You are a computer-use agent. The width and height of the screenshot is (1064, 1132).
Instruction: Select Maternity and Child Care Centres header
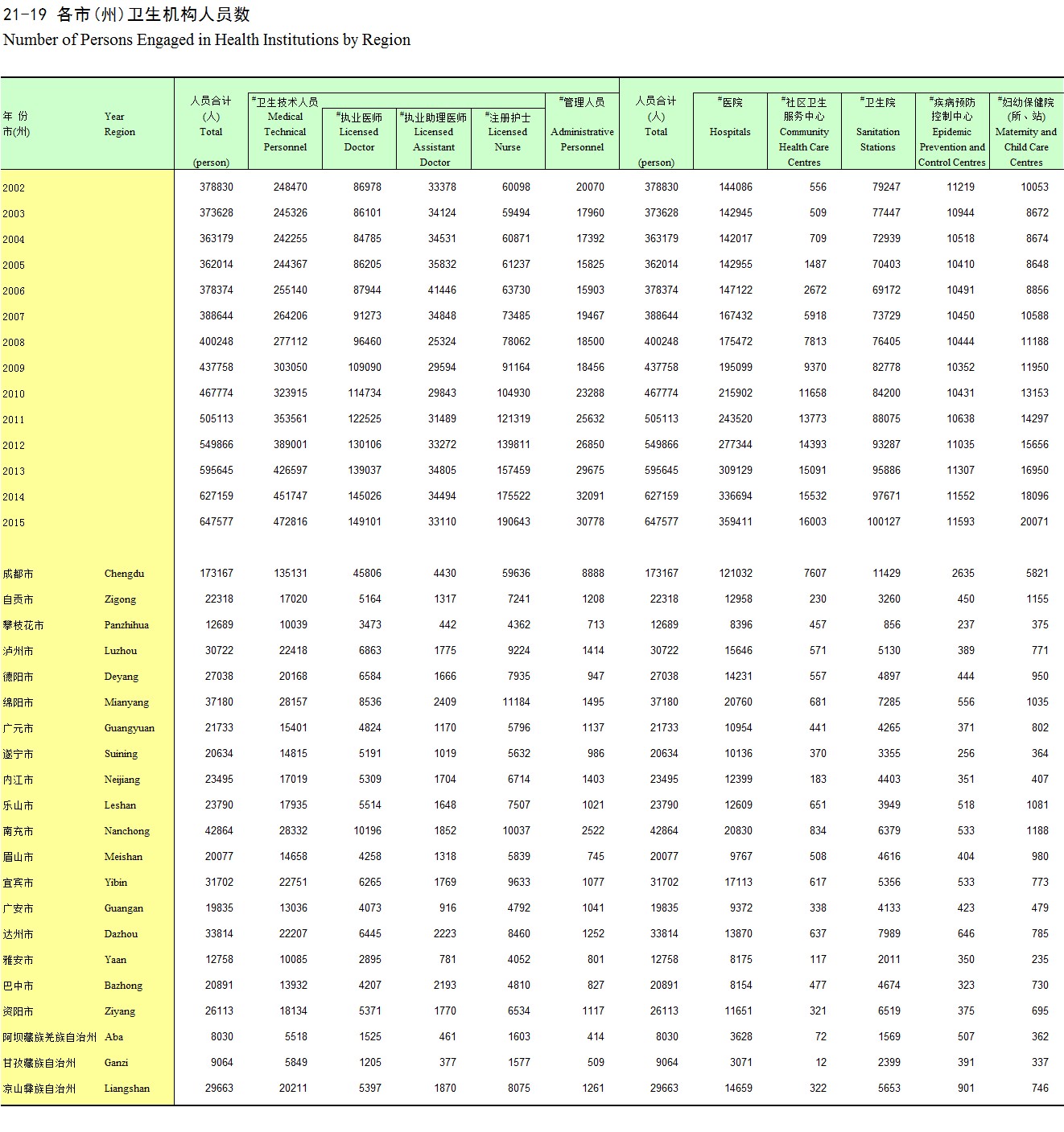[1026, 147]
